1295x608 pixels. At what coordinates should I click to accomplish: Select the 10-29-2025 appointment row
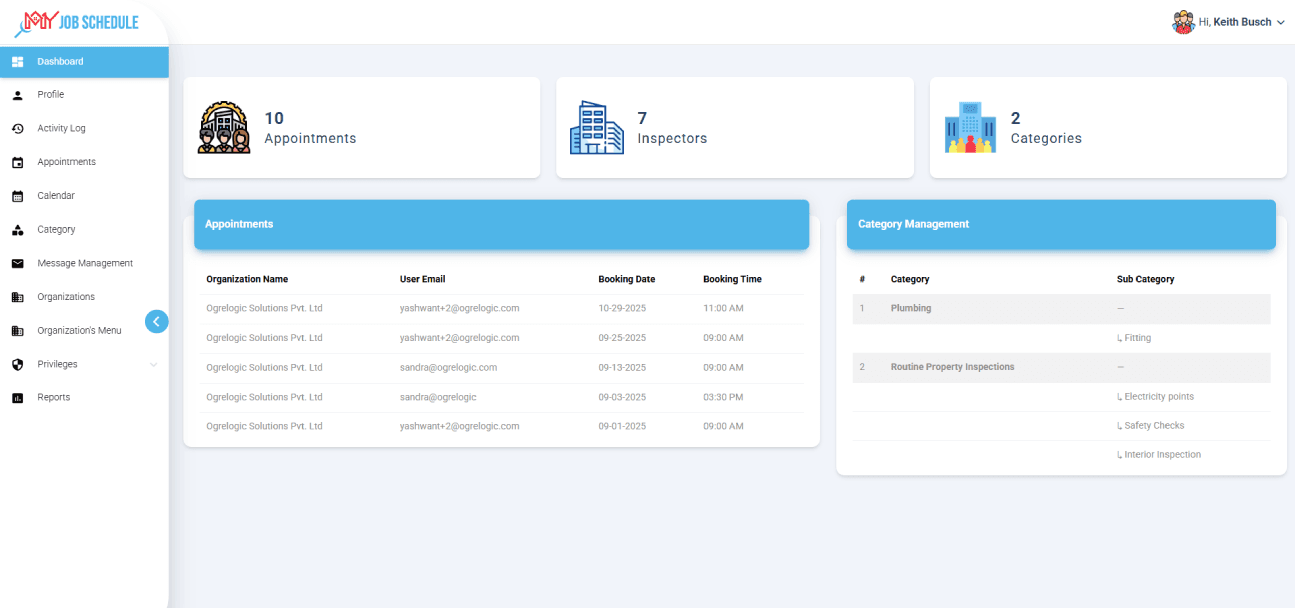pyautogui.click(x=501, y=309)
